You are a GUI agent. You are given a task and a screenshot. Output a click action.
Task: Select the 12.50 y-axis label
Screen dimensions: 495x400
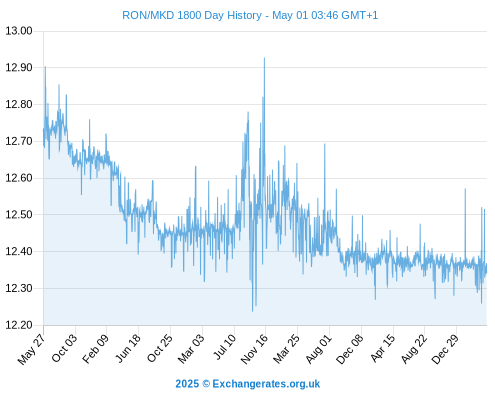pyautogui.click(x=19, y=215)
